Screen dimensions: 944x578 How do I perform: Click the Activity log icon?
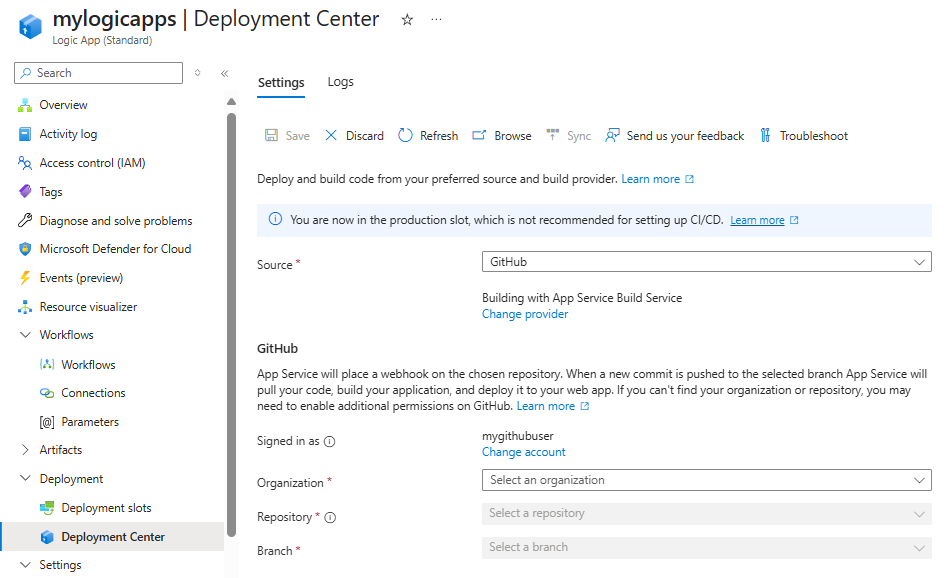pyautogui.click(x=25, y=134)
